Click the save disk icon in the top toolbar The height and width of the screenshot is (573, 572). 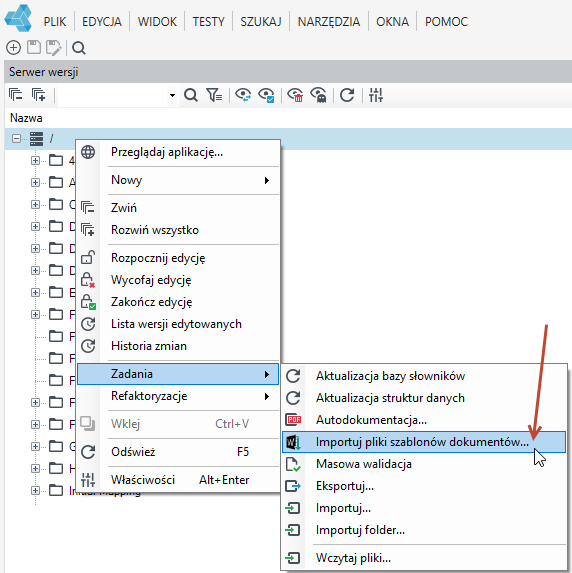[x=34, y=48]
